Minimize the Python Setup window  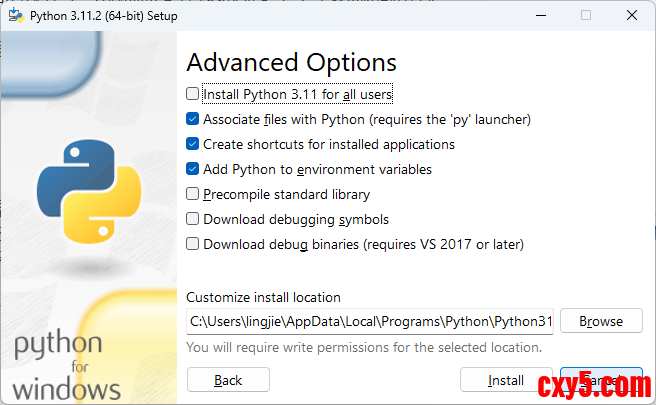point(540,15)
